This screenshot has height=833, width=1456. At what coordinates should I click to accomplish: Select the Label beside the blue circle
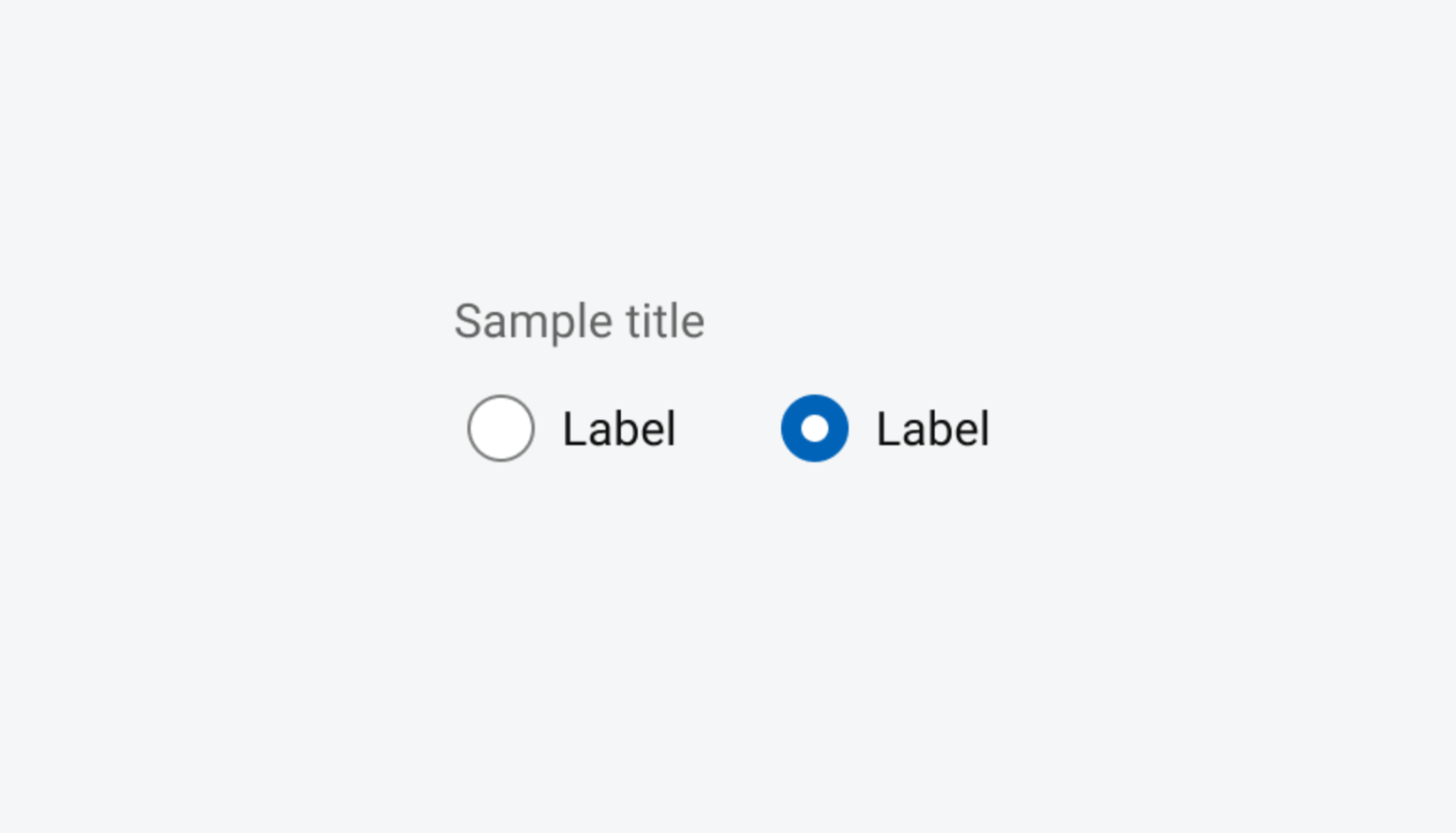pos(932,428)
